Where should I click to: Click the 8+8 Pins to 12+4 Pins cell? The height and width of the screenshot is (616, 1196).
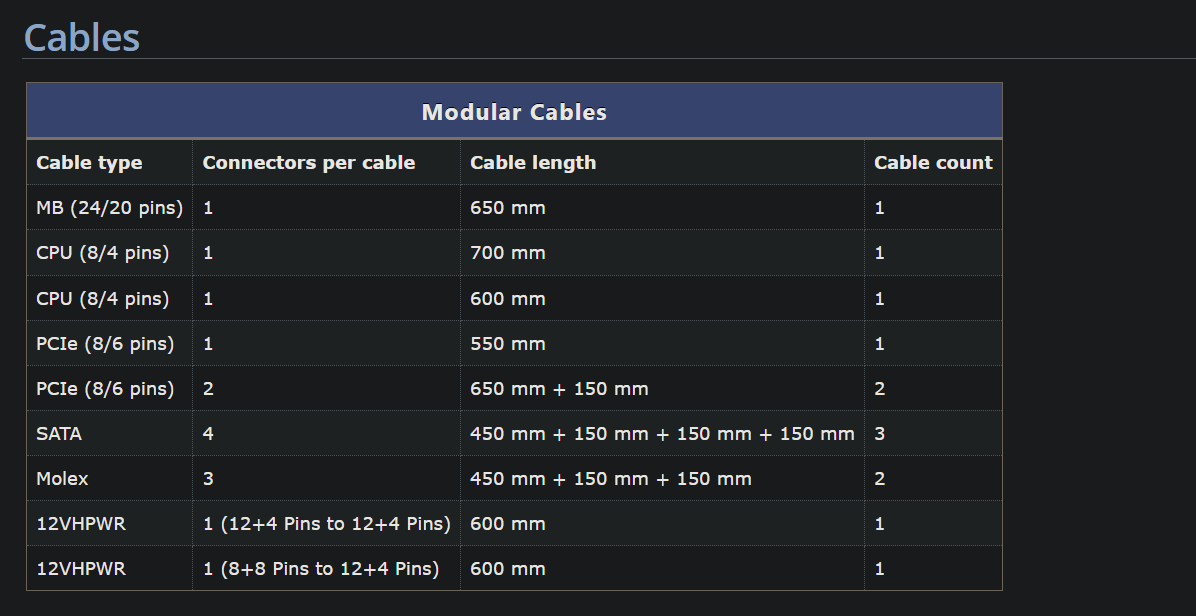click(x=321, y=569)
